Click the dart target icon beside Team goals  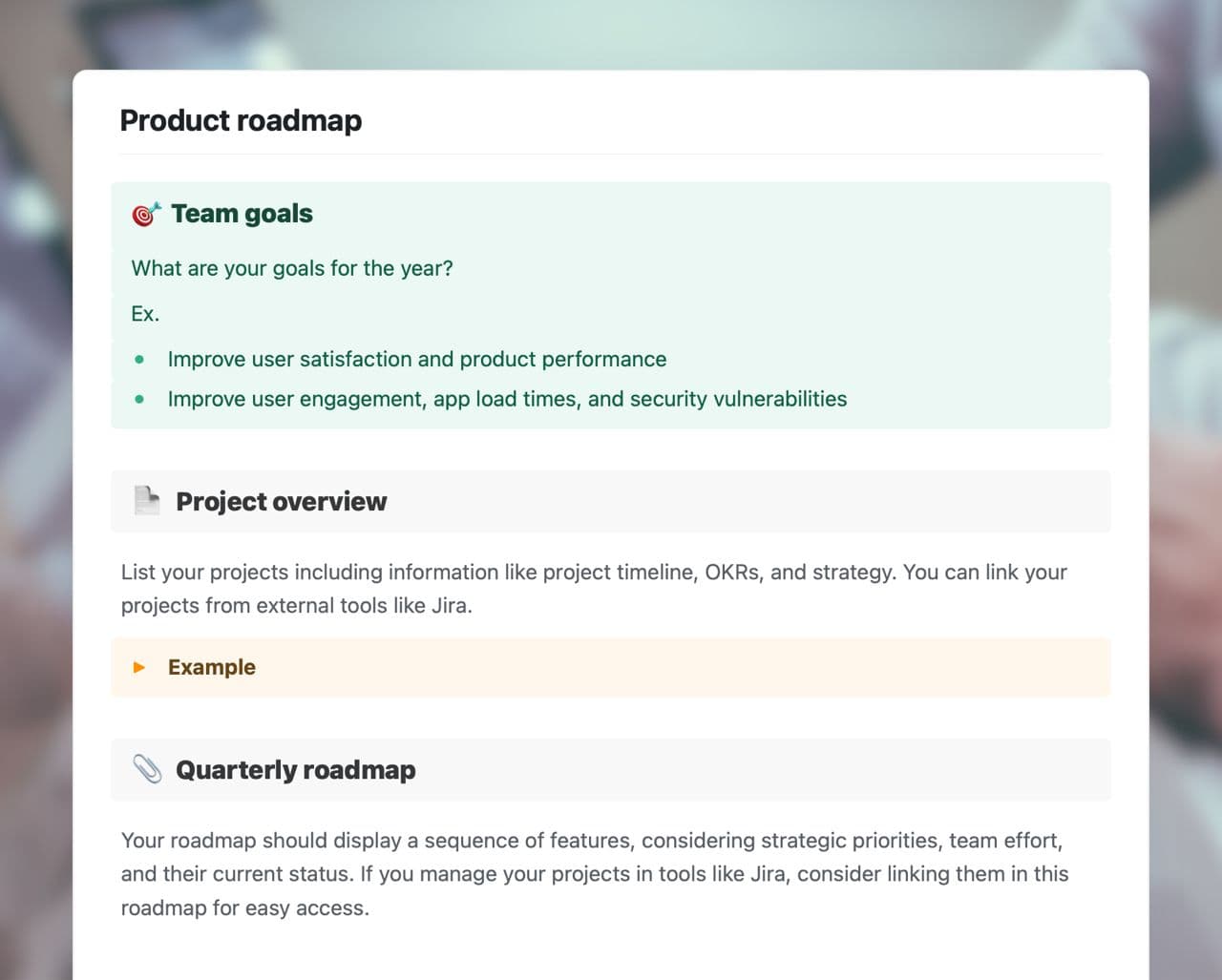point(145,214)
